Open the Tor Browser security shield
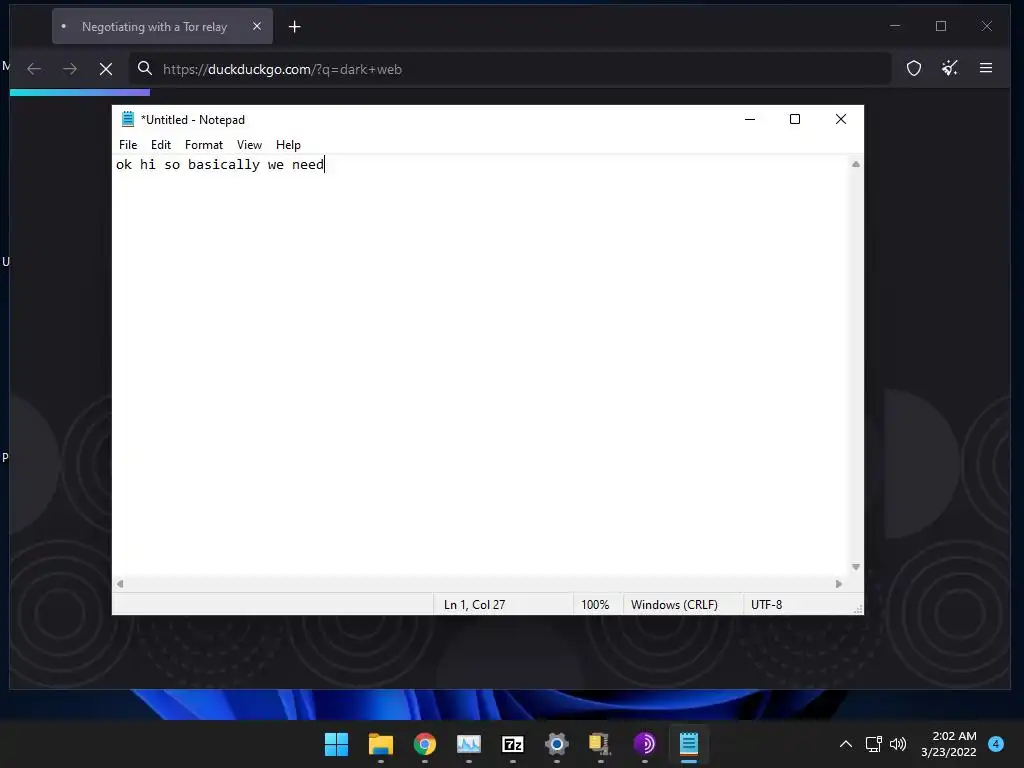The height and width of the screenshot is (768, 1024). [914, 68]
